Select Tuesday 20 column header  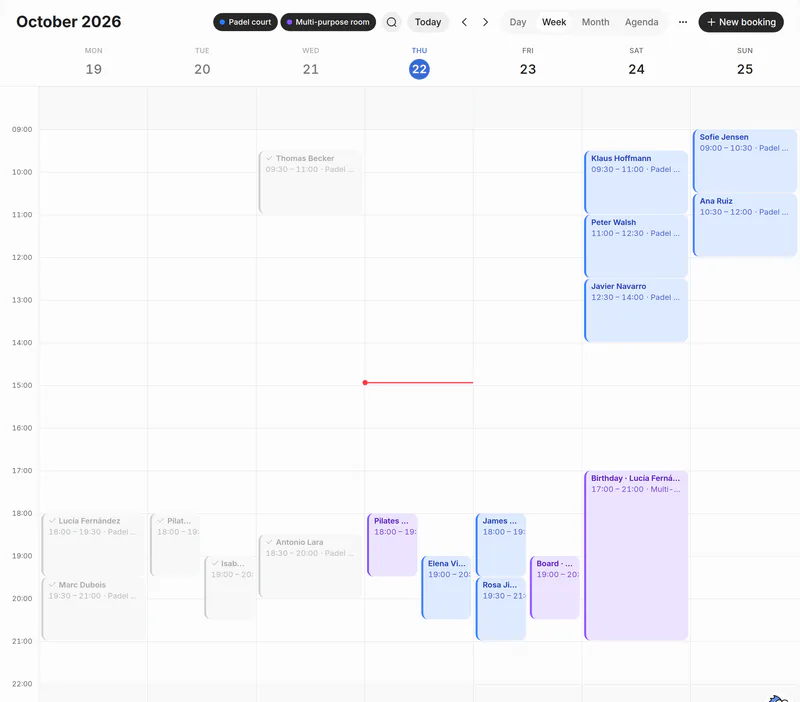pyautogui.click(x=202, y=63)
